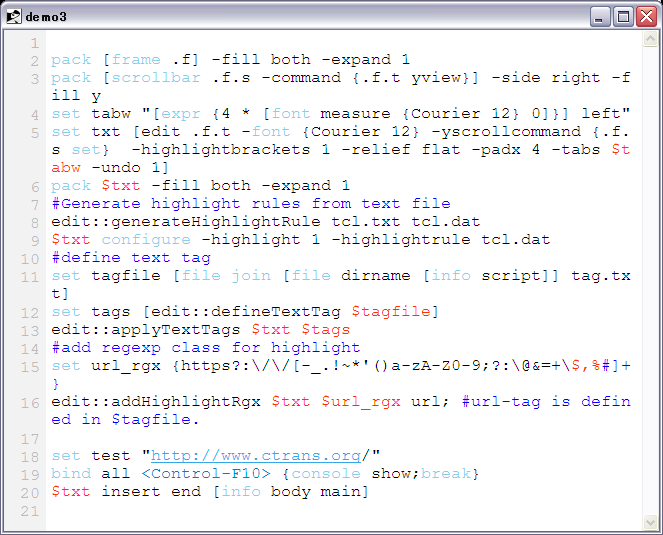This screenshot has height=535, width=663.
Task: Click 'edit::addHighlightRgx' on line 16
Action: 156,401
